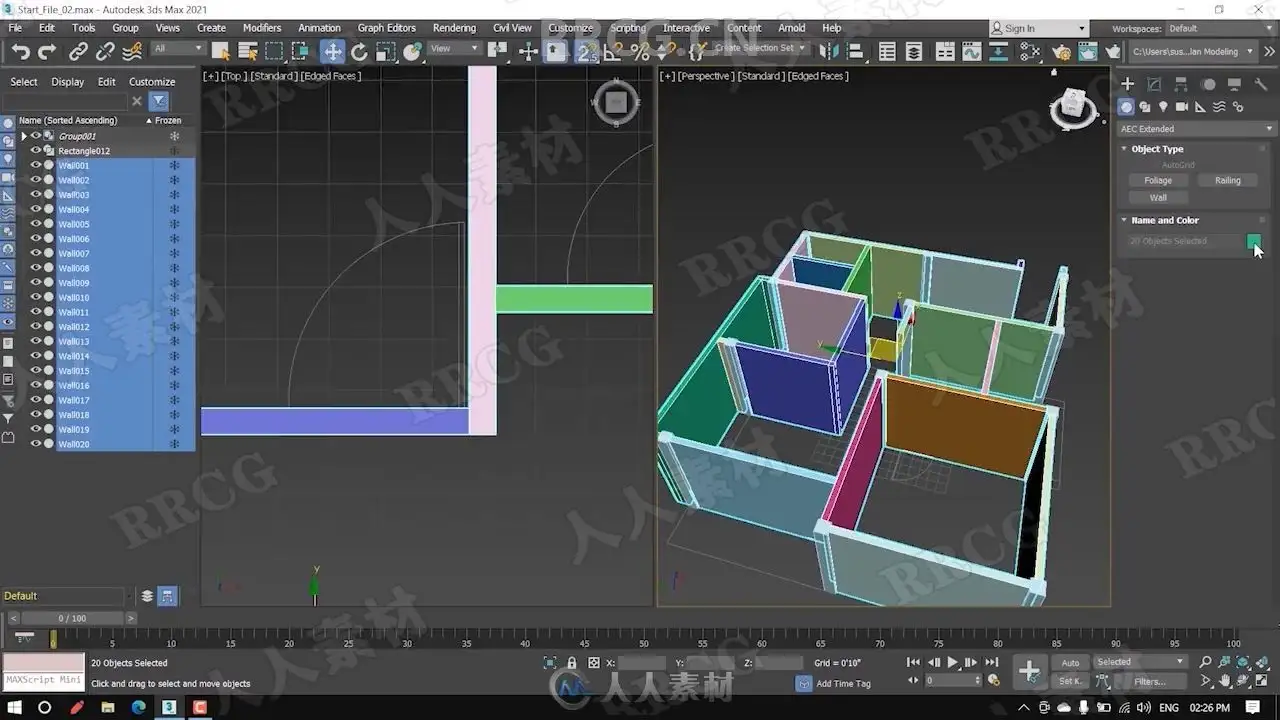Open the Create Selection Set dropdown
1280x720 pixels.
click(x=759, y=48)
